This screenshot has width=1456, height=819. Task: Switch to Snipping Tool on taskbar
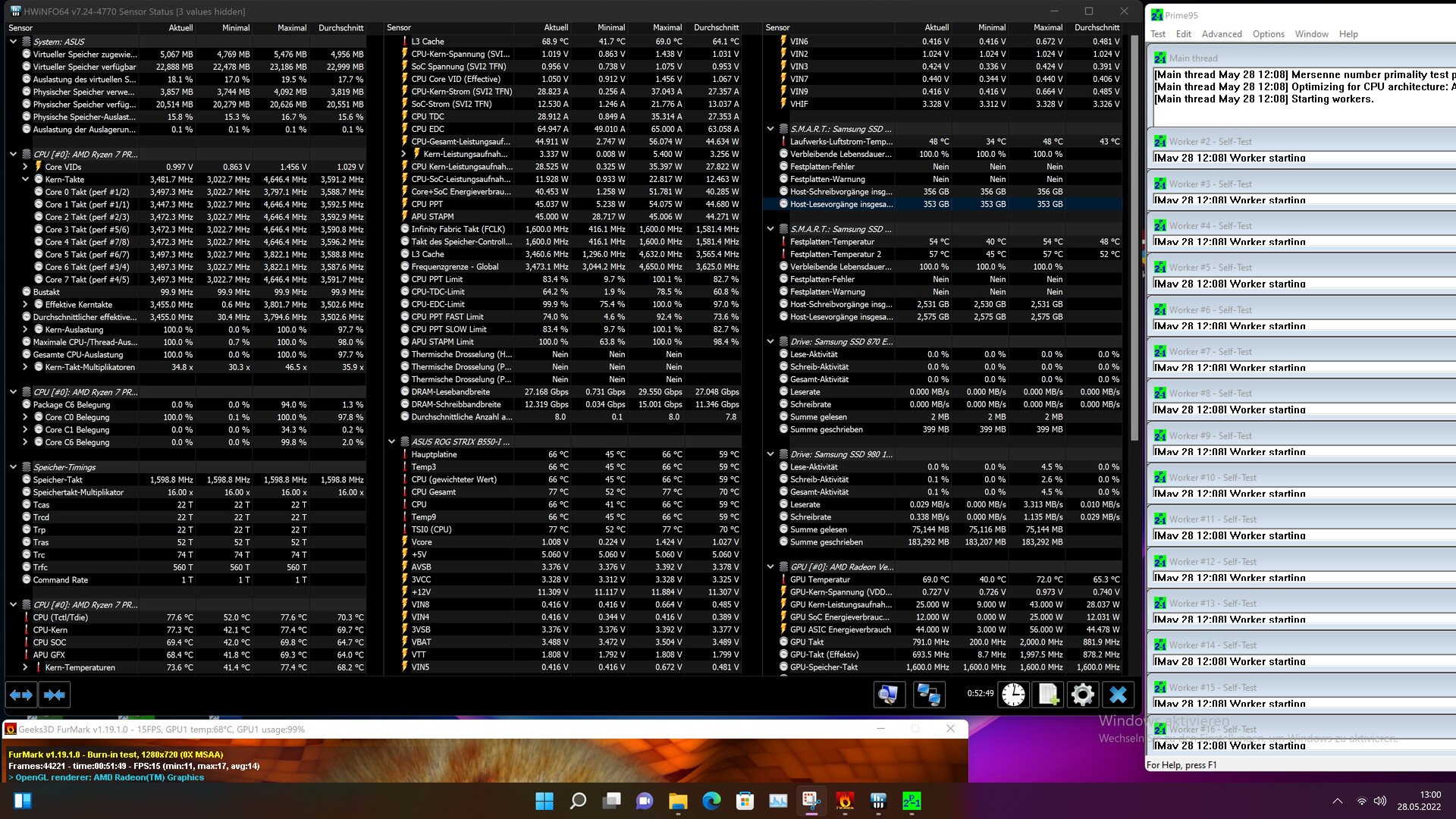click(811, 801)
